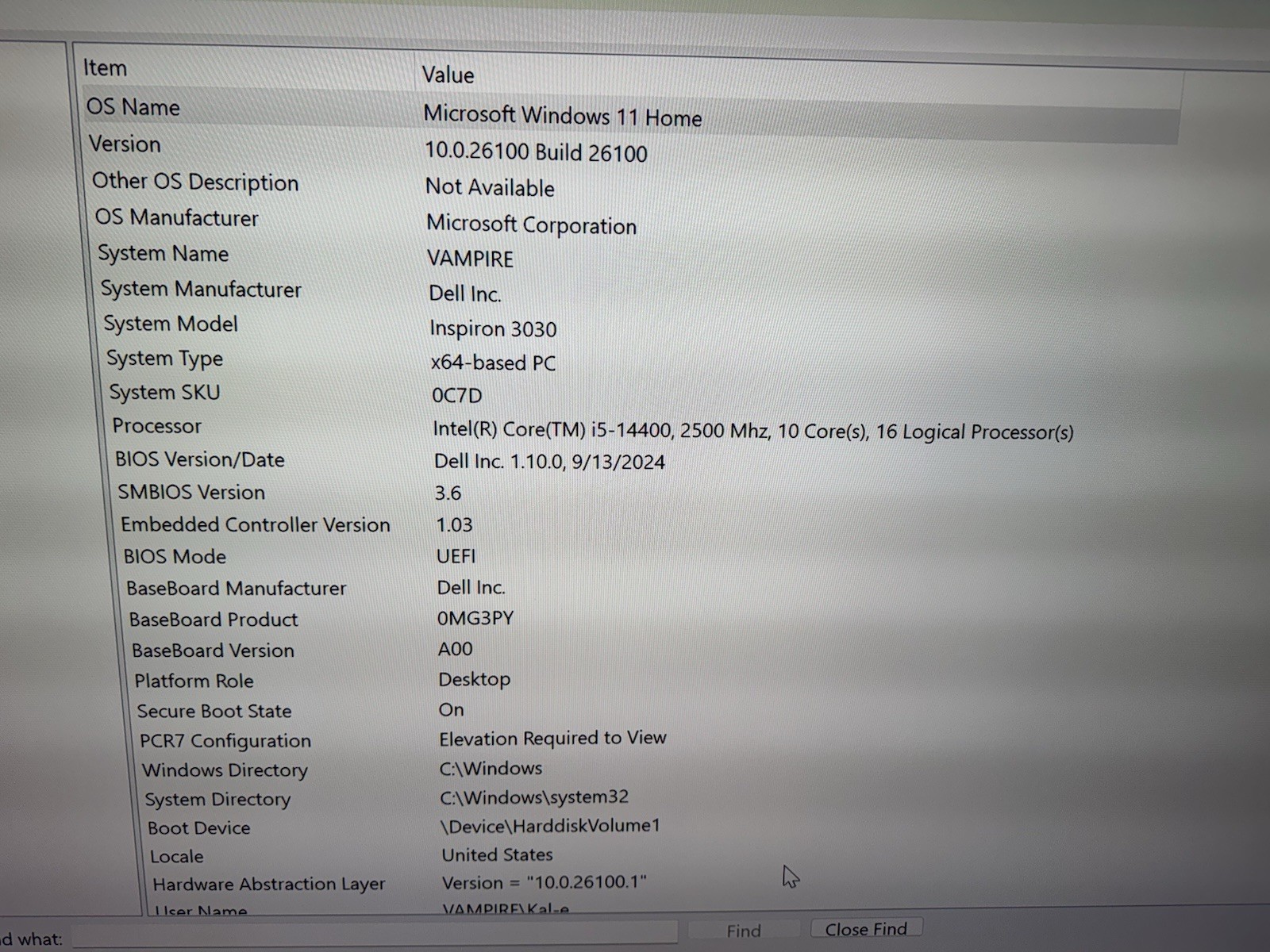This screenshot has width=1270, height=952.
Task: Click the Not Available value
Action: (x=490, y=187)
